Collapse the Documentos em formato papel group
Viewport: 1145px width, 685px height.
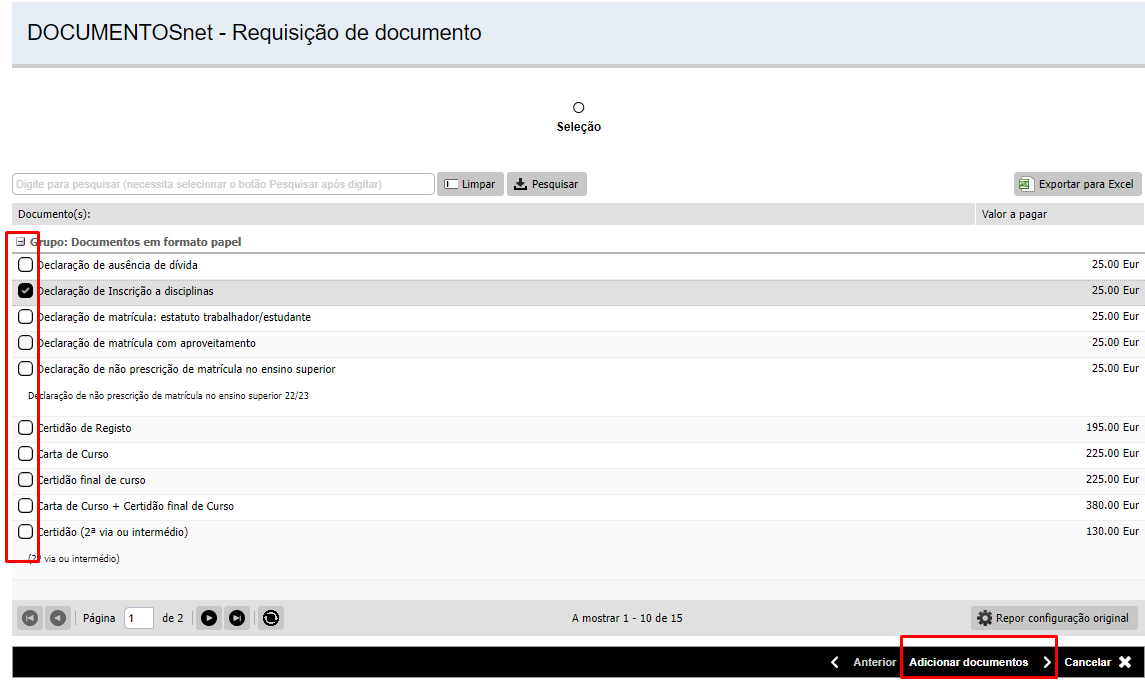pos(21,242)
